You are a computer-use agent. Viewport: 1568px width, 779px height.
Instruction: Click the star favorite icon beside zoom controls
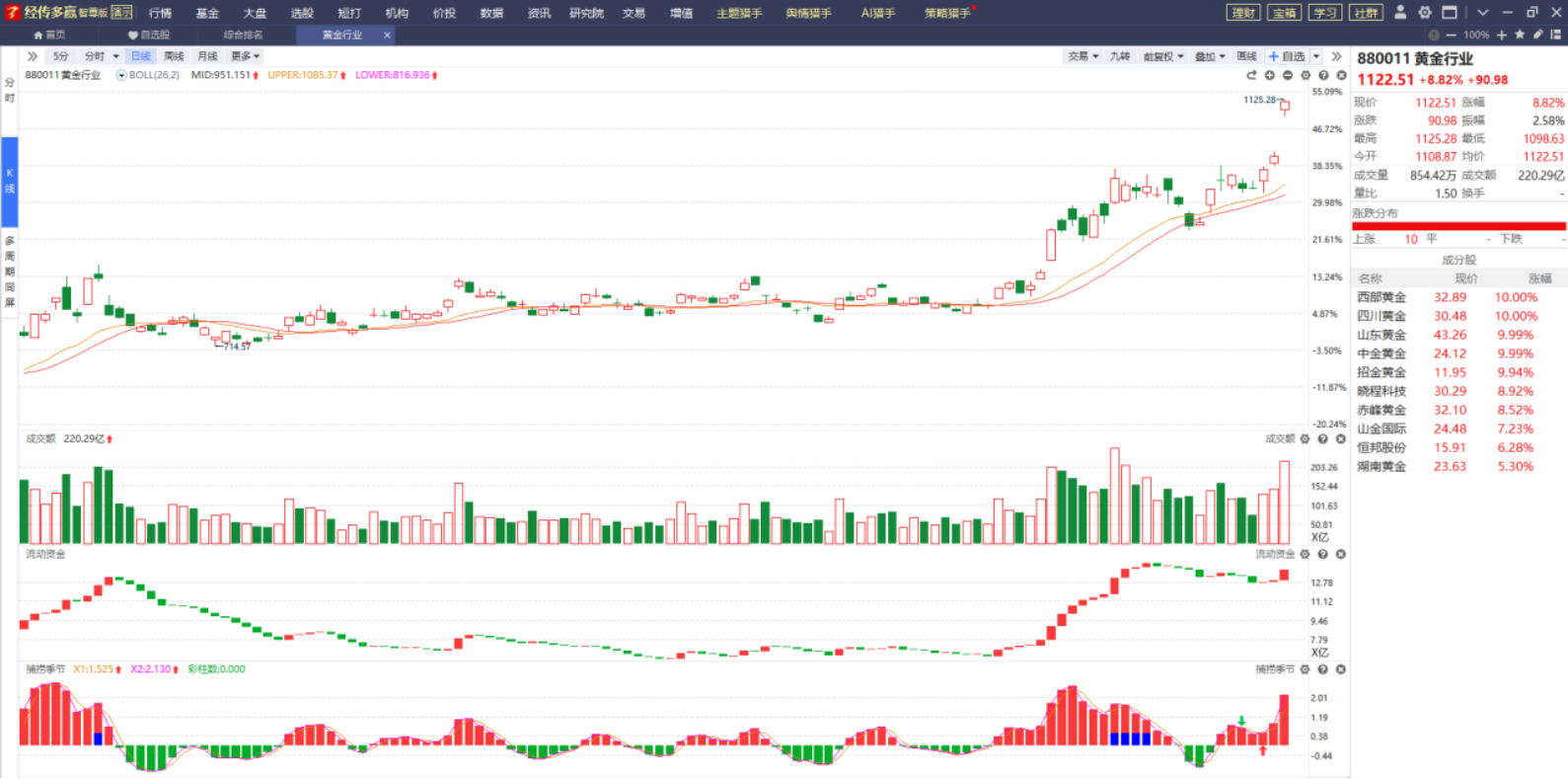1520,35
